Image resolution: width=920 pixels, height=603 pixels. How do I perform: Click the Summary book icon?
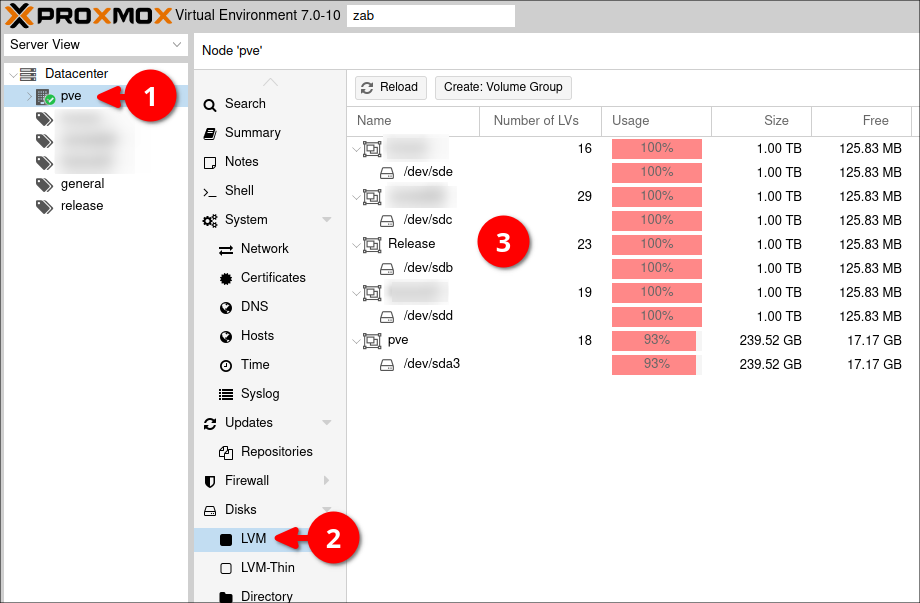coord(209,133)
